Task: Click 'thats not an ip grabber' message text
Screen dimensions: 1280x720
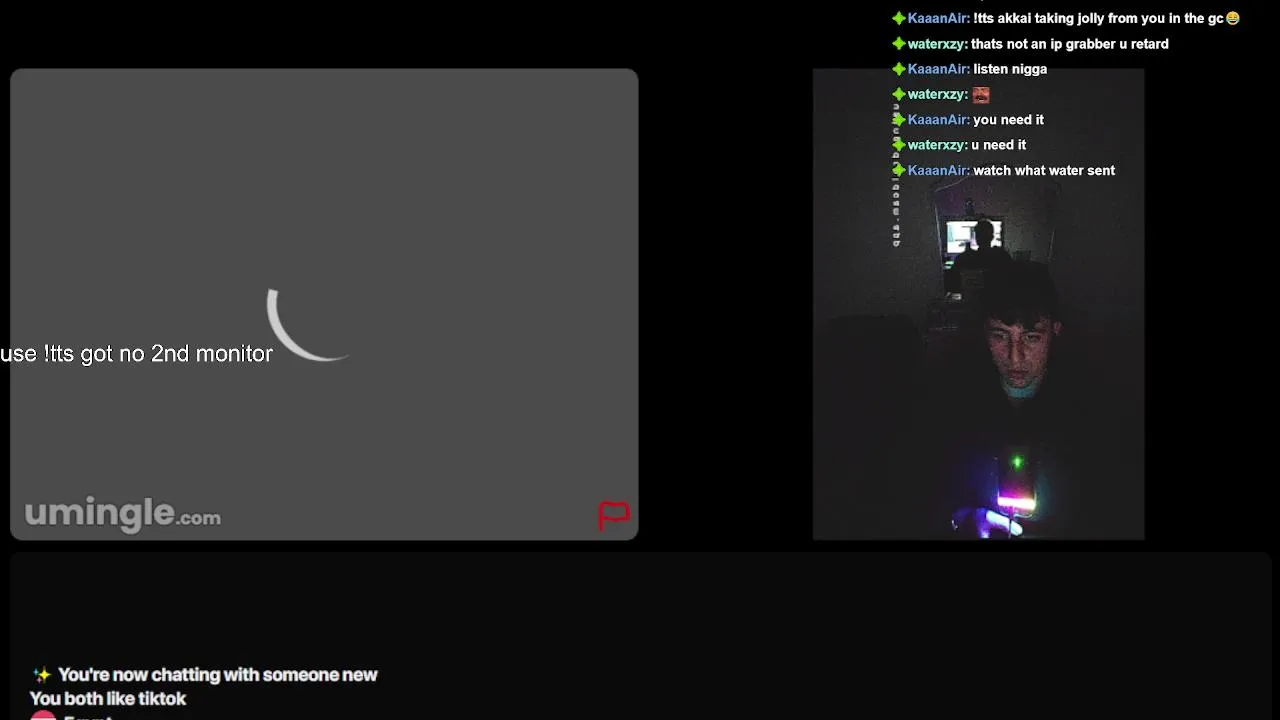Action: pos(1070,44)
